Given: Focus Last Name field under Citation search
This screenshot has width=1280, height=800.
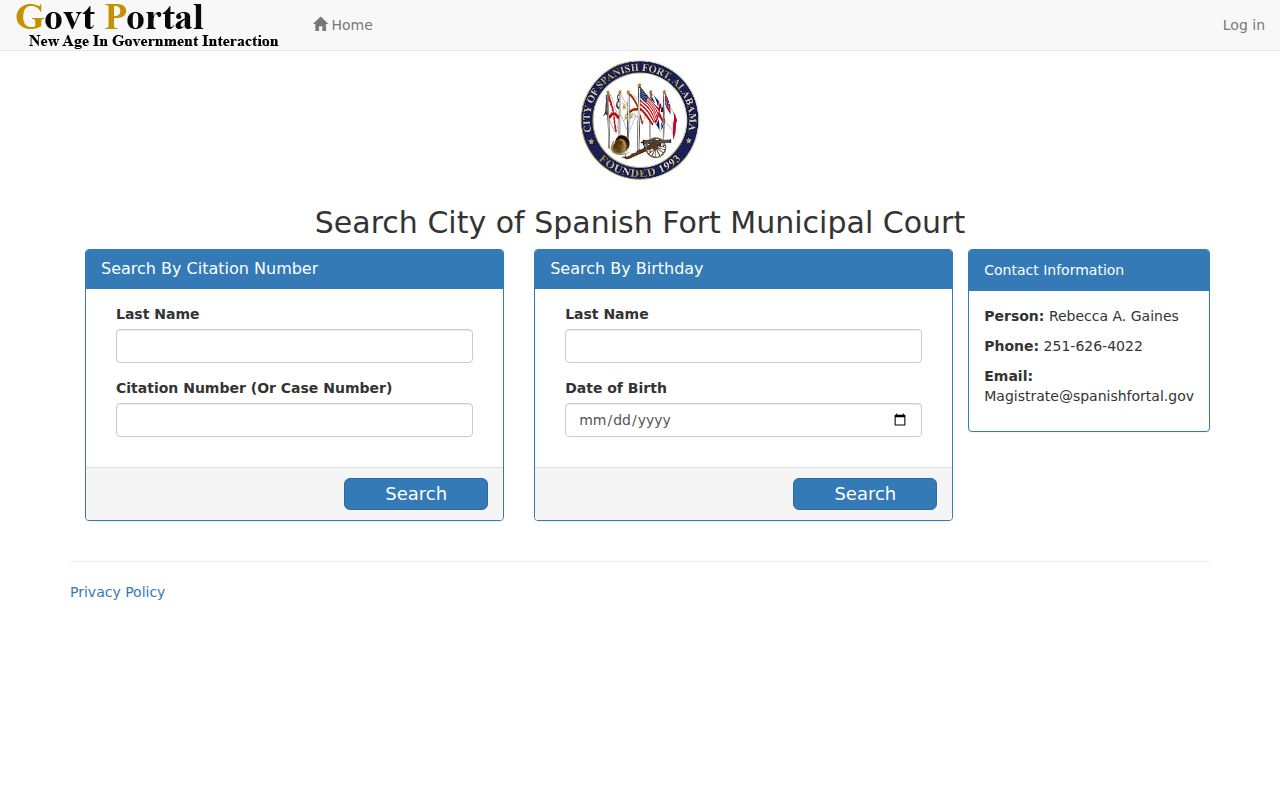Looking at the screenshot, I should click(x=294, y=346).
